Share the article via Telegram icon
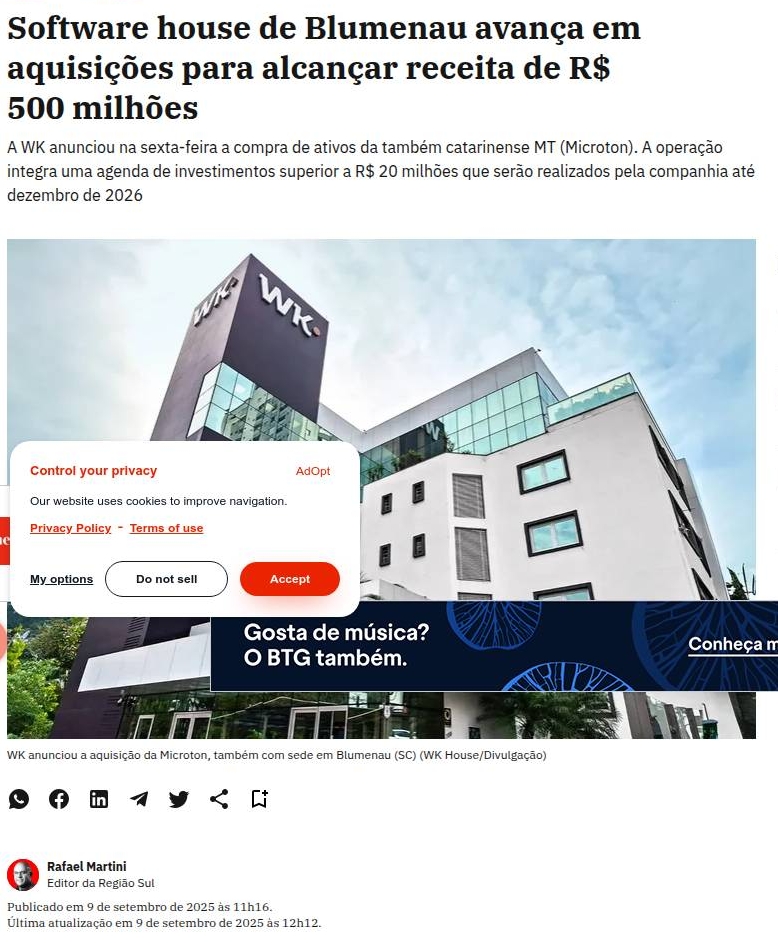Image resolution: width=778 pixels, height=943 pixels. pos(139,799)
